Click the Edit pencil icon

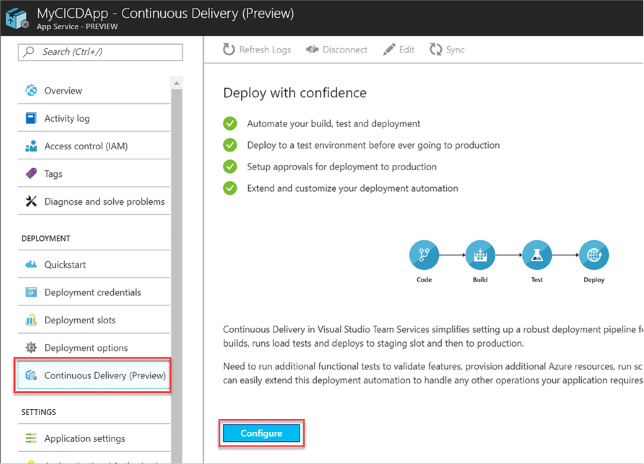click(389, 50)
